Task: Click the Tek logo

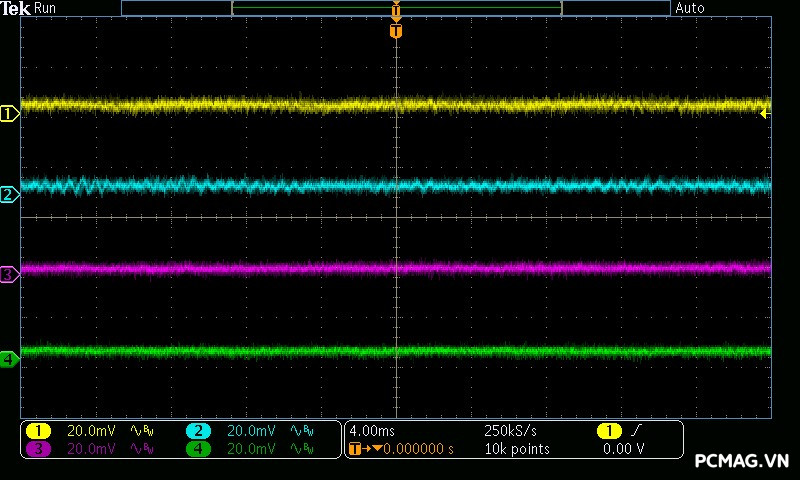Action: (16, 8)
